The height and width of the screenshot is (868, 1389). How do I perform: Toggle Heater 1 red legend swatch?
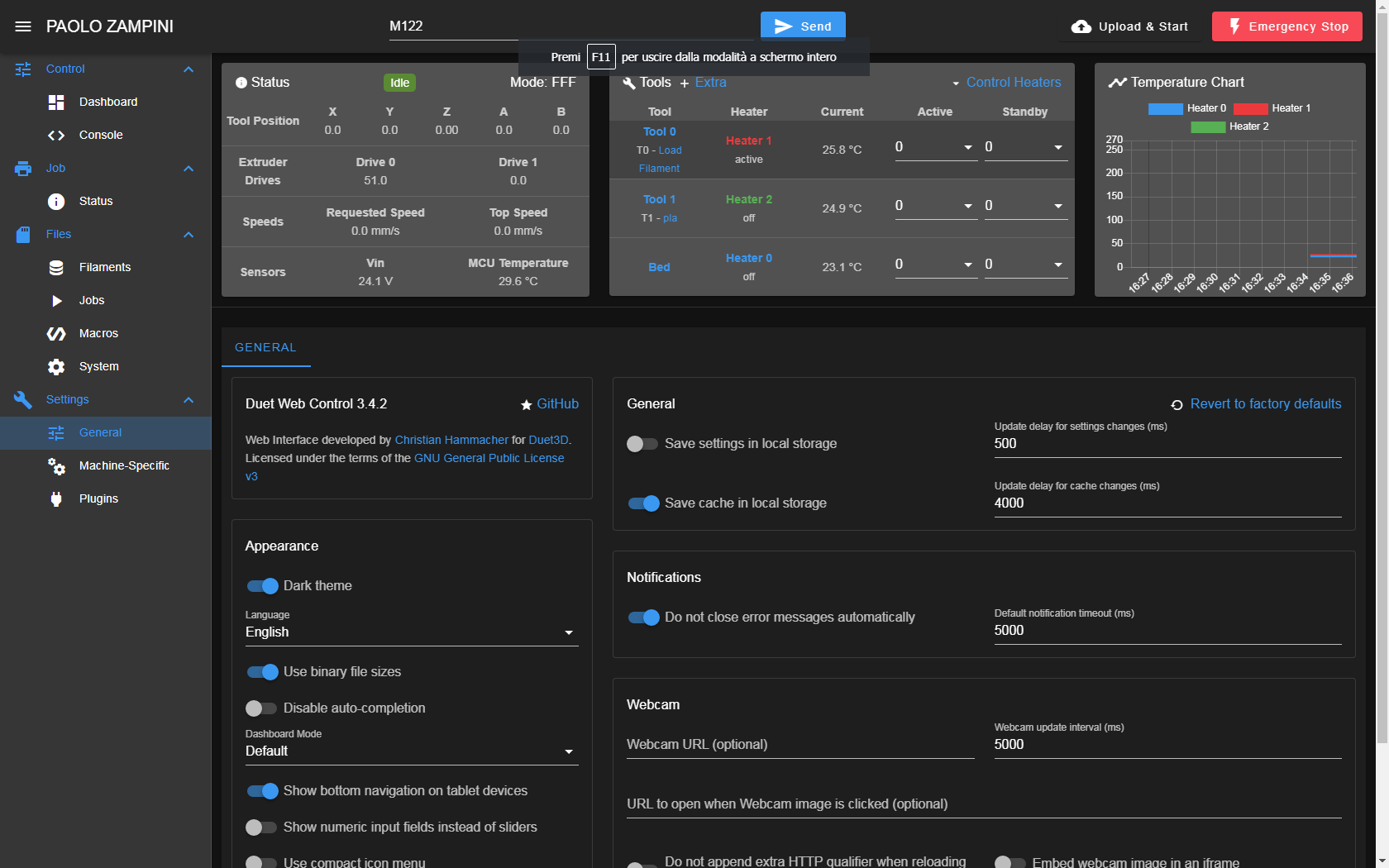point(1250,109)
